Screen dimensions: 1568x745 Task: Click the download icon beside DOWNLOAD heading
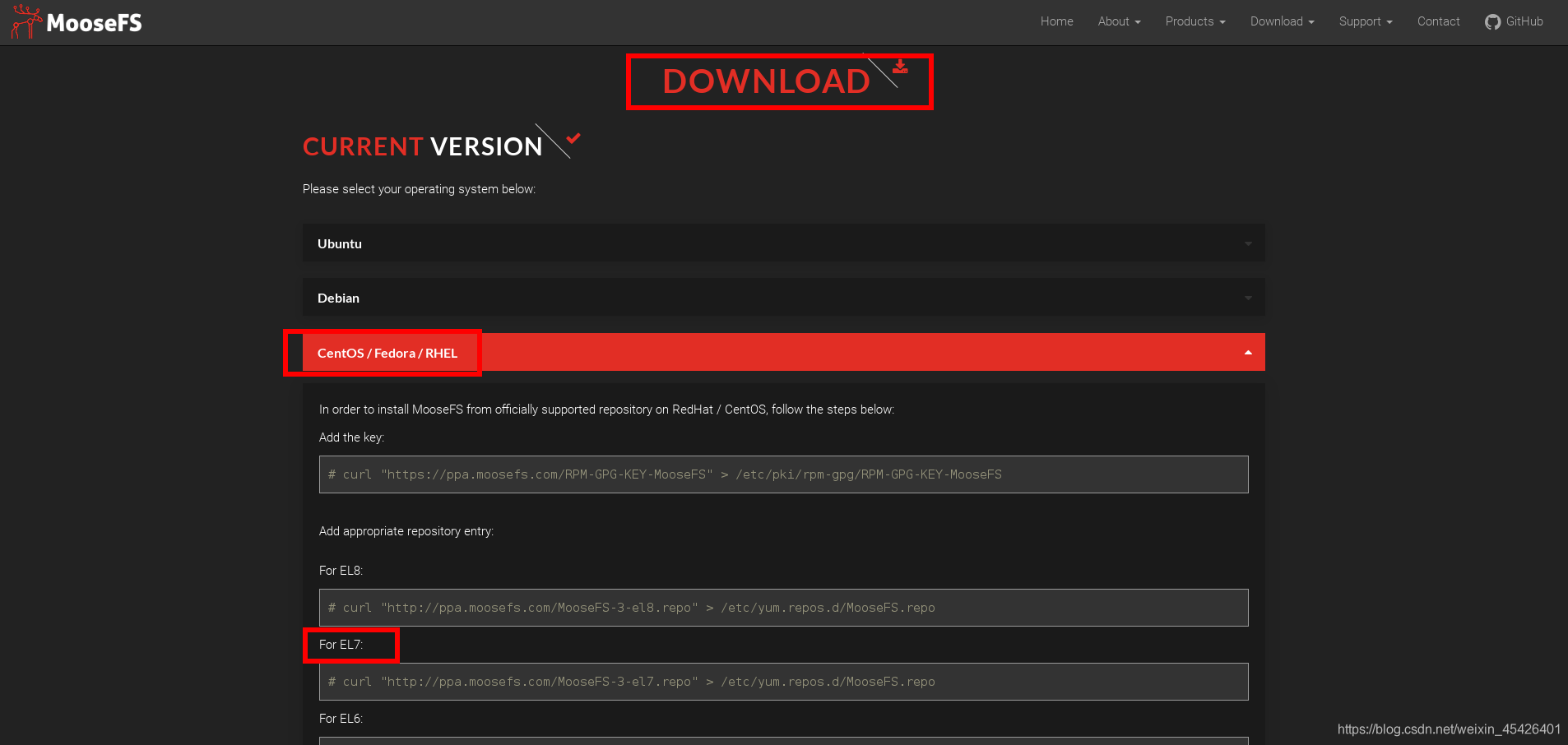(900, 67)
